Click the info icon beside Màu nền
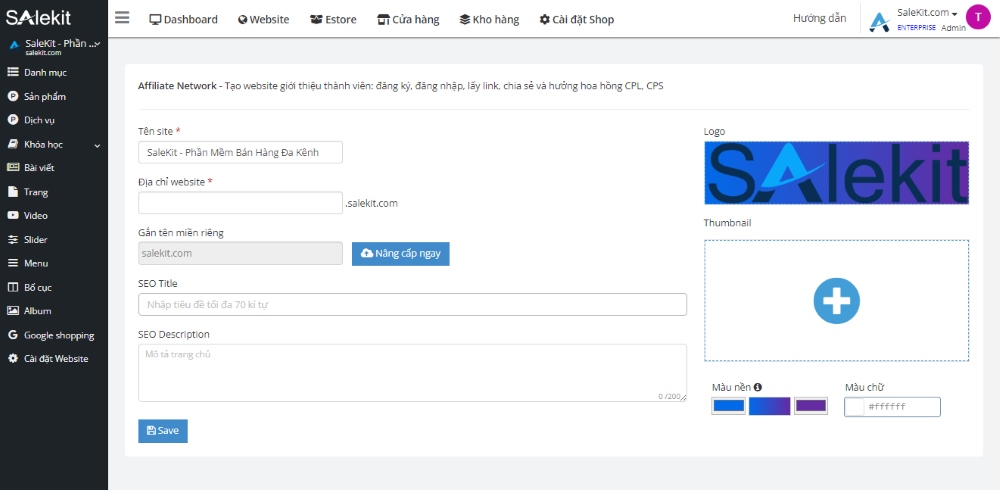Image resolution: width=1000 pixels, height=490 pixels. [758, 387]
